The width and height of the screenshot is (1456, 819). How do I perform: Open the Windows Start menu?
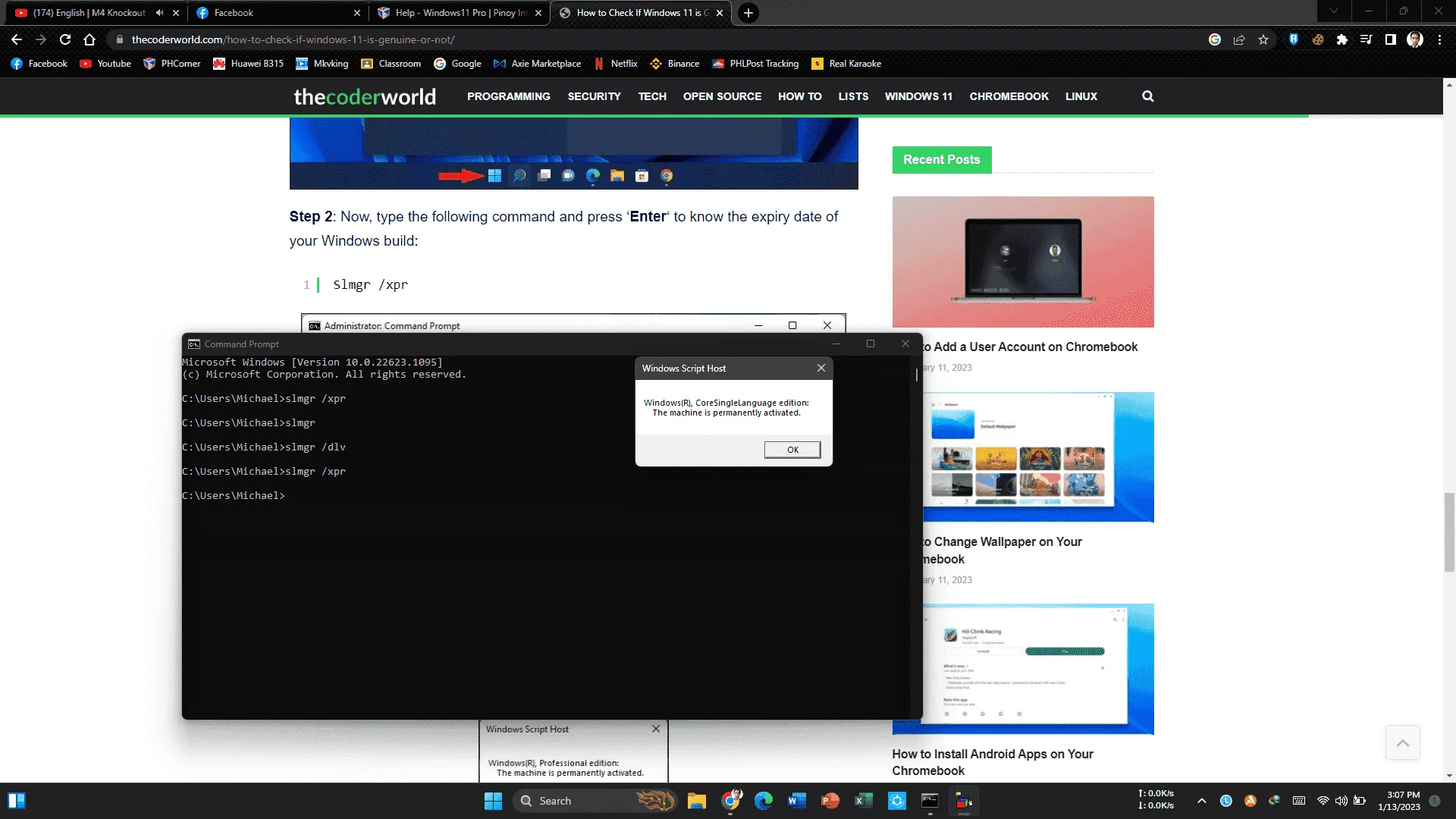(493, 801)
